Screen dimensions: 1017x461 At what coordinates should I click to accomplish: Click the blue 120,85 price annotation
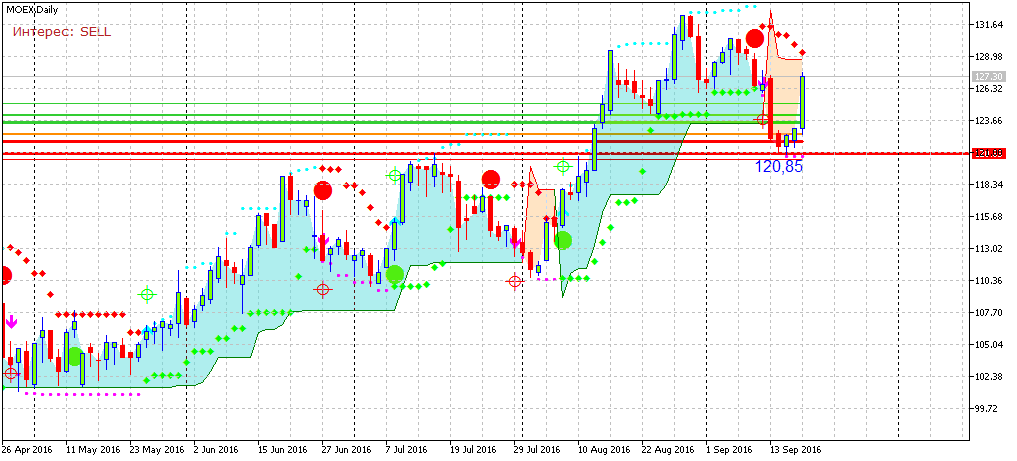[x=779, y=167]
